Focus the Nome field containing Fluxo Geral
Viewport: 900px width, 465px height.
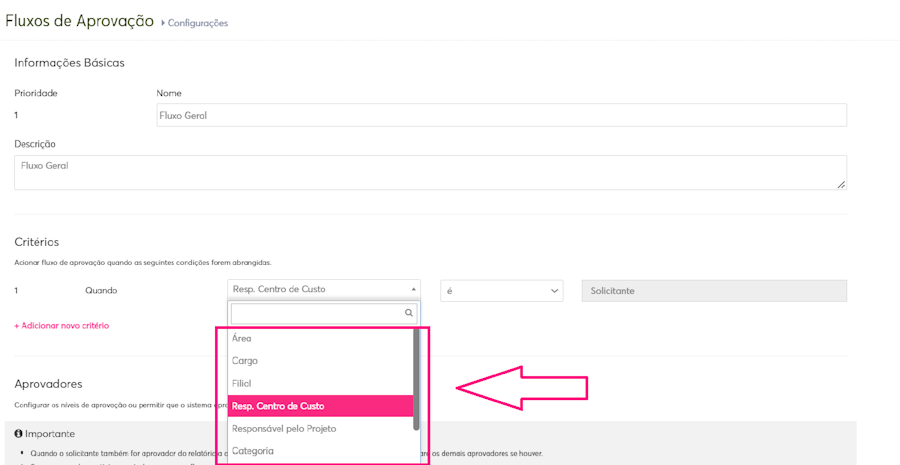coord(500,115)
